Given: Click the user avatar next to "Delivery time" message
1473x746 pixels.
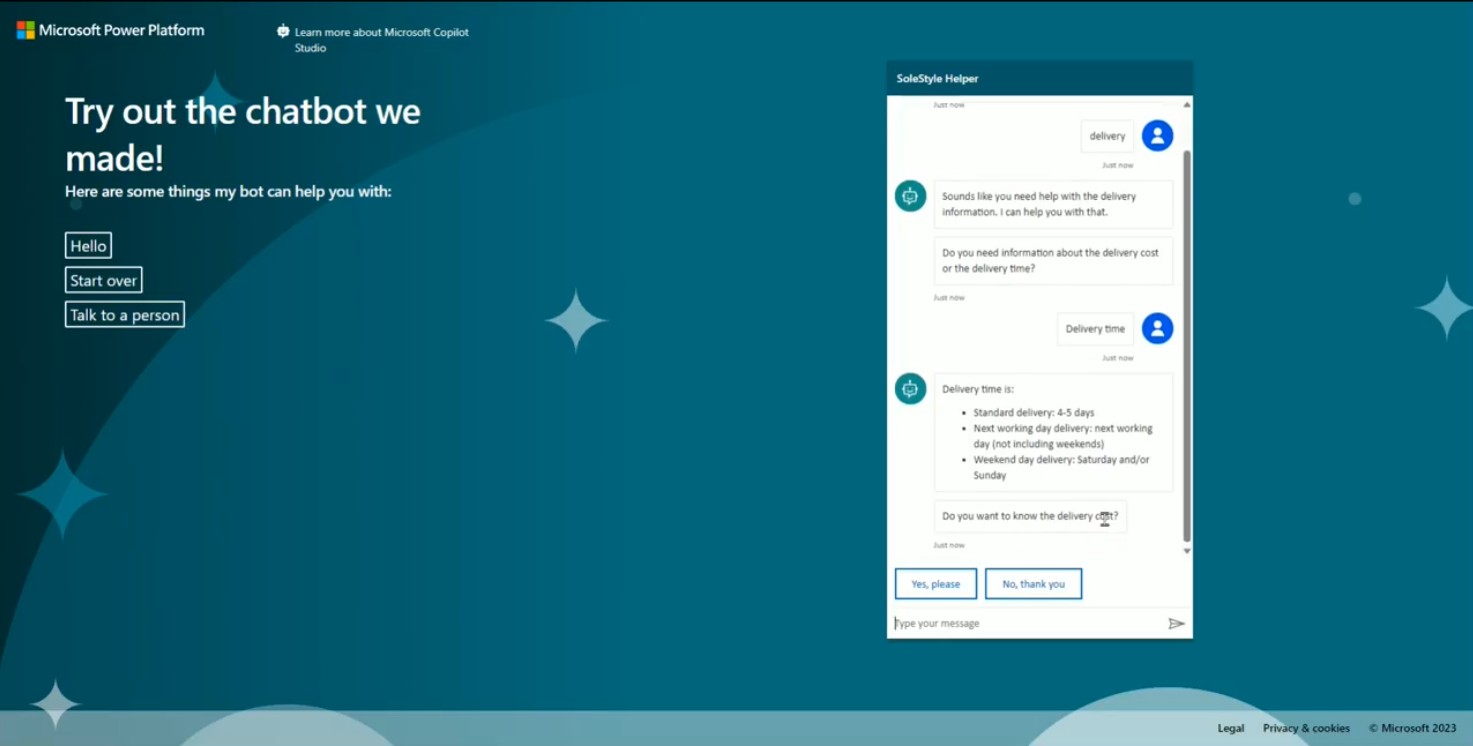Looking at the screenshot, I should (x=1157, y=328).
